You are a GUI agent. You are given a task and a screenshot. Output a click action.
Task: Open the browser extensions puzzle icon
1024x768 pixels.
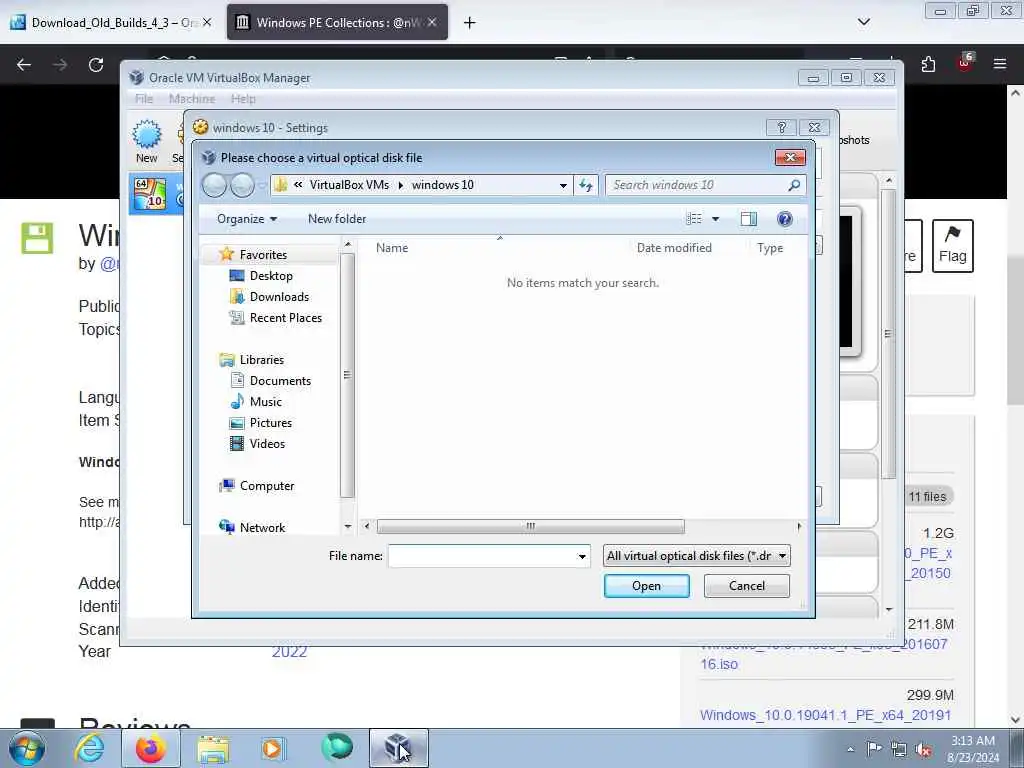point(928,64)
